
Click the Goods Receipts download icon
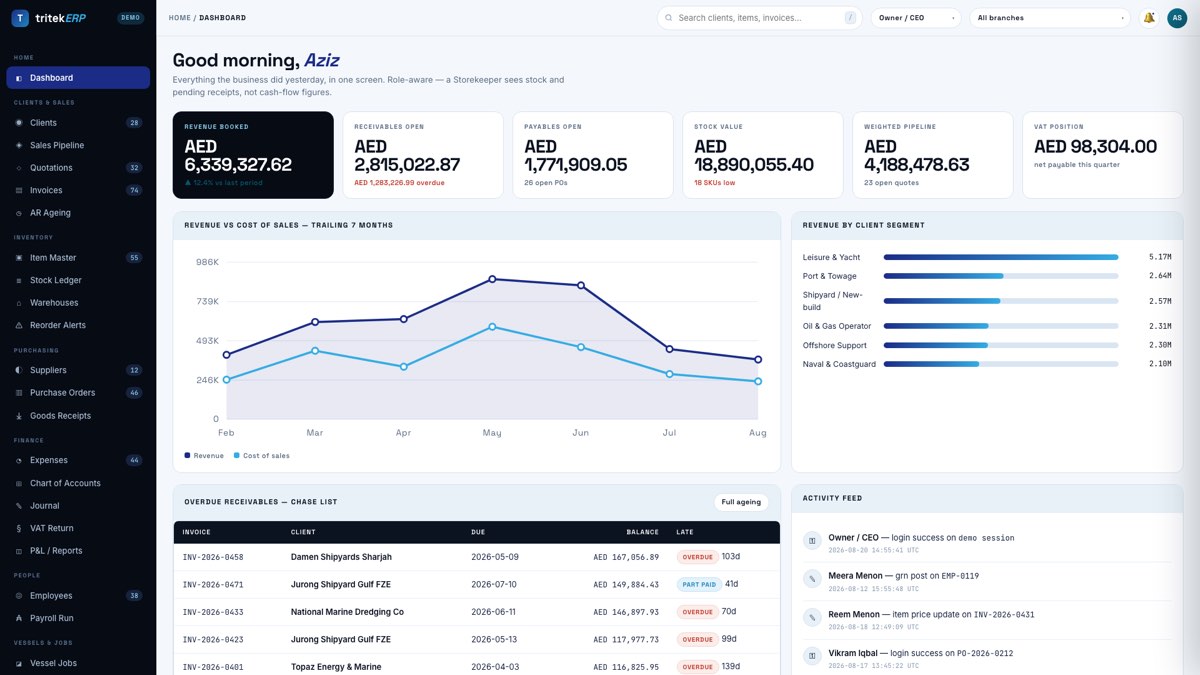(19, 416)
